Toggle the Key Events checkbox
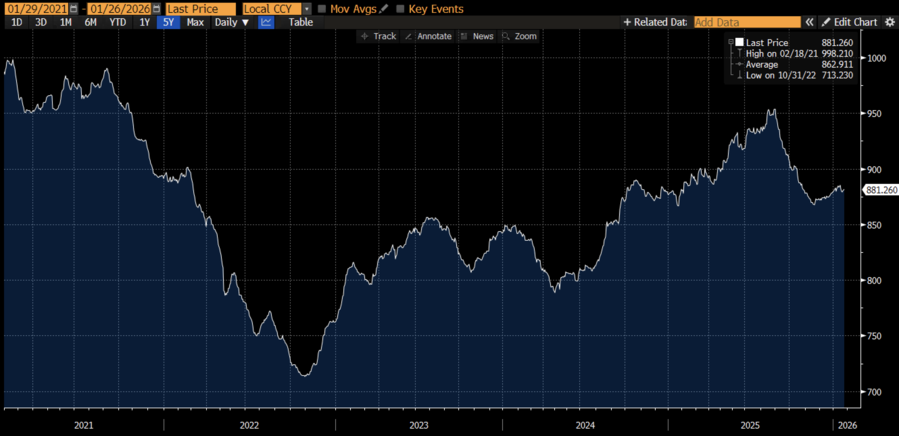This screenshot has width=899, height=436. coord(401,8)
